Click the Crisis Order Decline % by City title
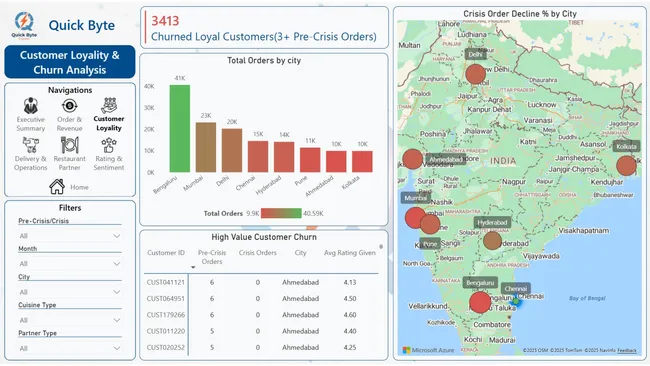The width and height of the screenshot is (650, 366). (x=520, y=14)
